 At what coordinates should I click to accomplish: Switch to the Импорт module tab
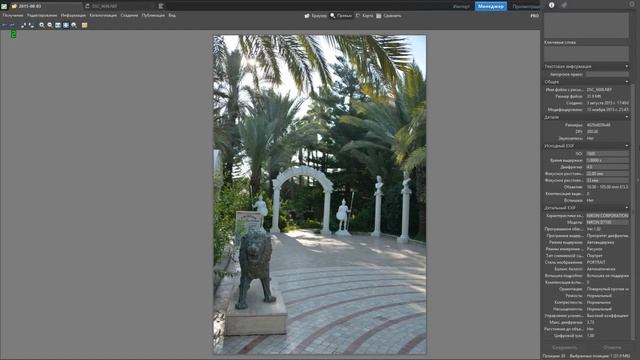pyautogui.click(x=461, y=6)
